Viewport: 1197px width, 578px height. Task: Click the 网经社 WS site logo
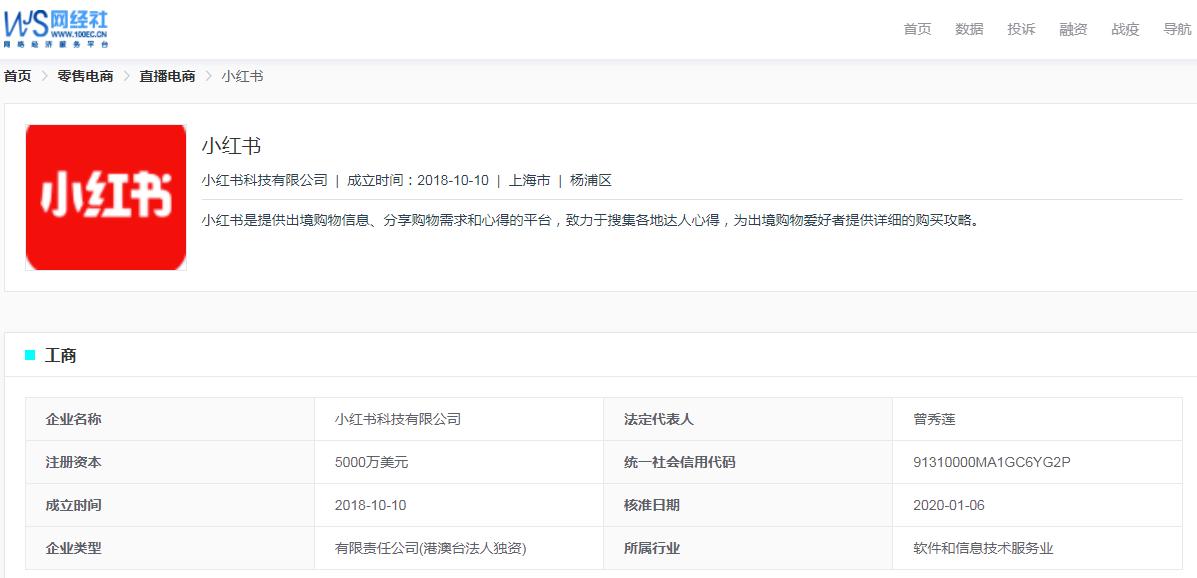click(x=57, y=26)
